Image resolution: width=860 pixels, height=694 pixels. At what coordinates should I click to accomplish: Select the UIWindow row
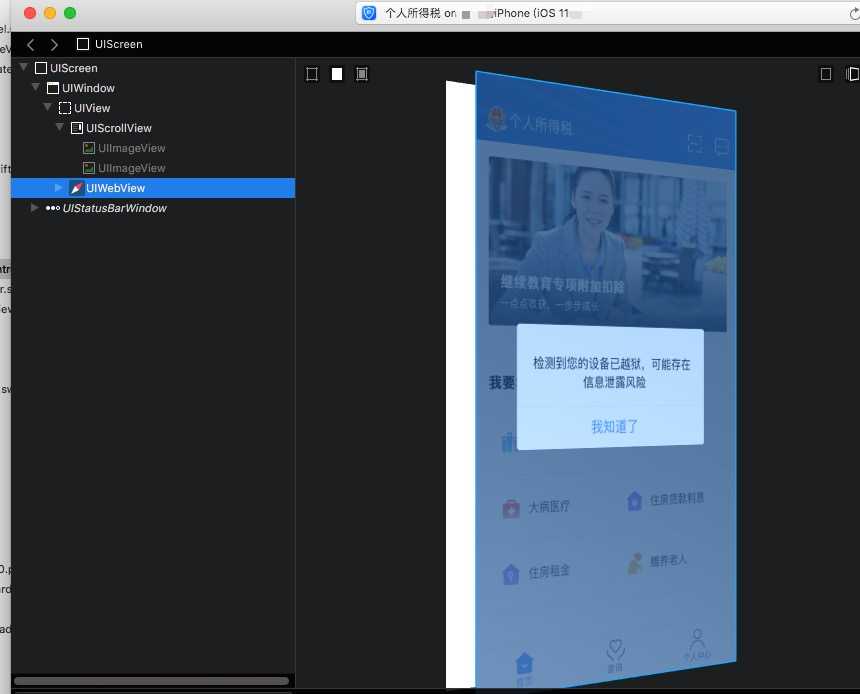pyautogui.click(x=153, y=88)
